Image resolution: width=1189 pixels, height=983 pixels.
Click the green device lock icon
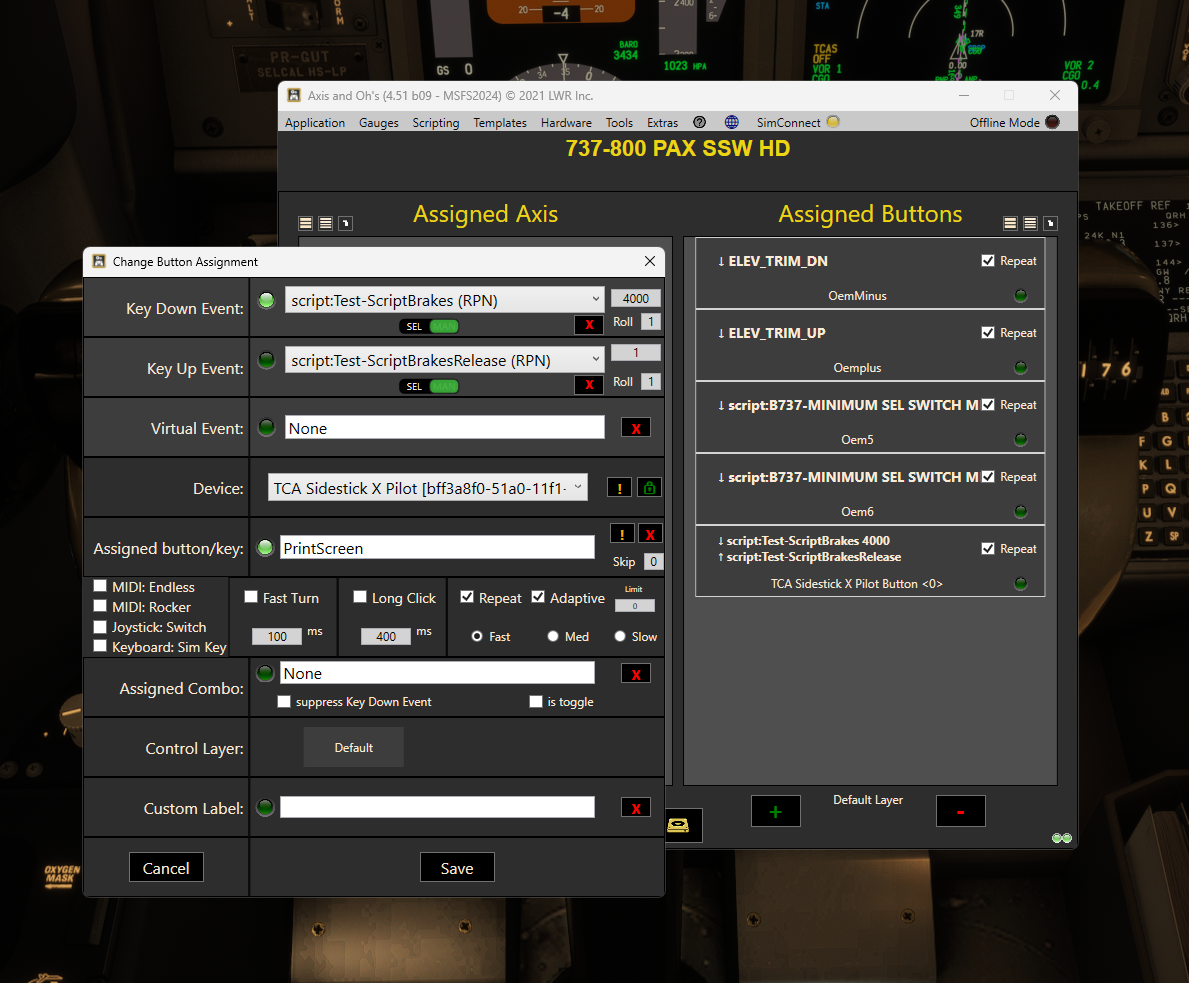[649, 488]
